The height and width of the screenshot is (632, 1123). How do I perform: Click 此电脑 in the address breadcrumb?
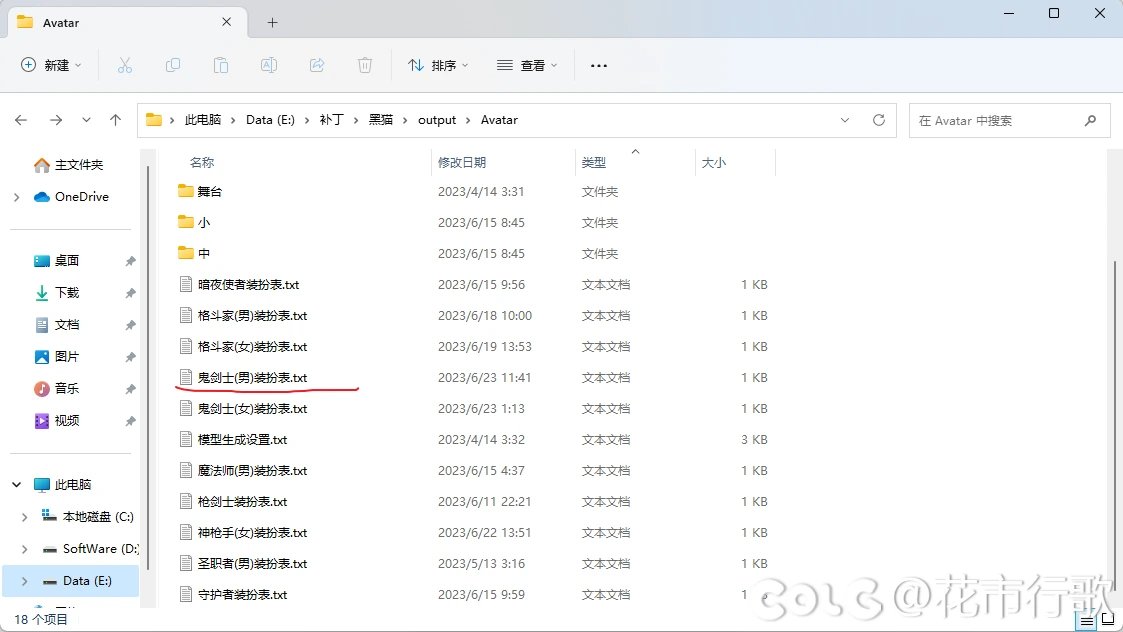pos(203,120)
